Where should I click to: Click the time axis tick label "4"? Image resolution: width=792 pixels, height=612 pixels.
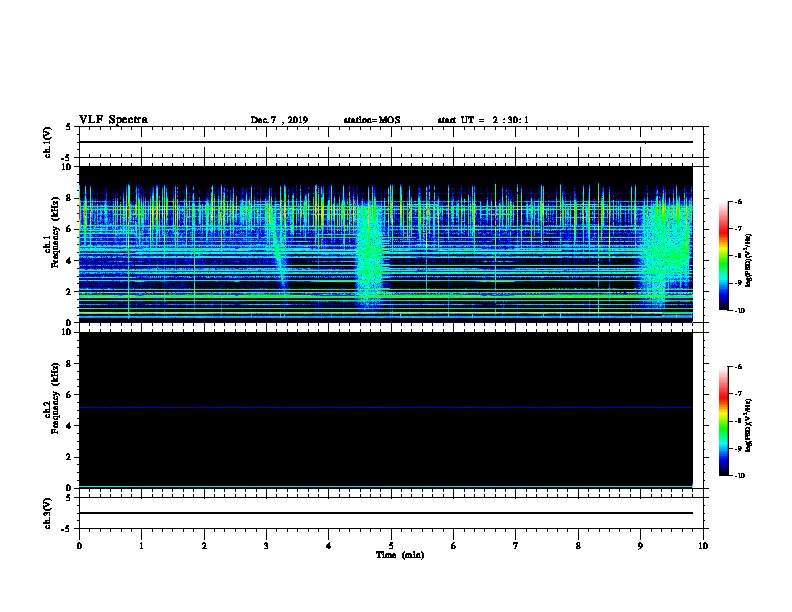click(x=329, y=546)
